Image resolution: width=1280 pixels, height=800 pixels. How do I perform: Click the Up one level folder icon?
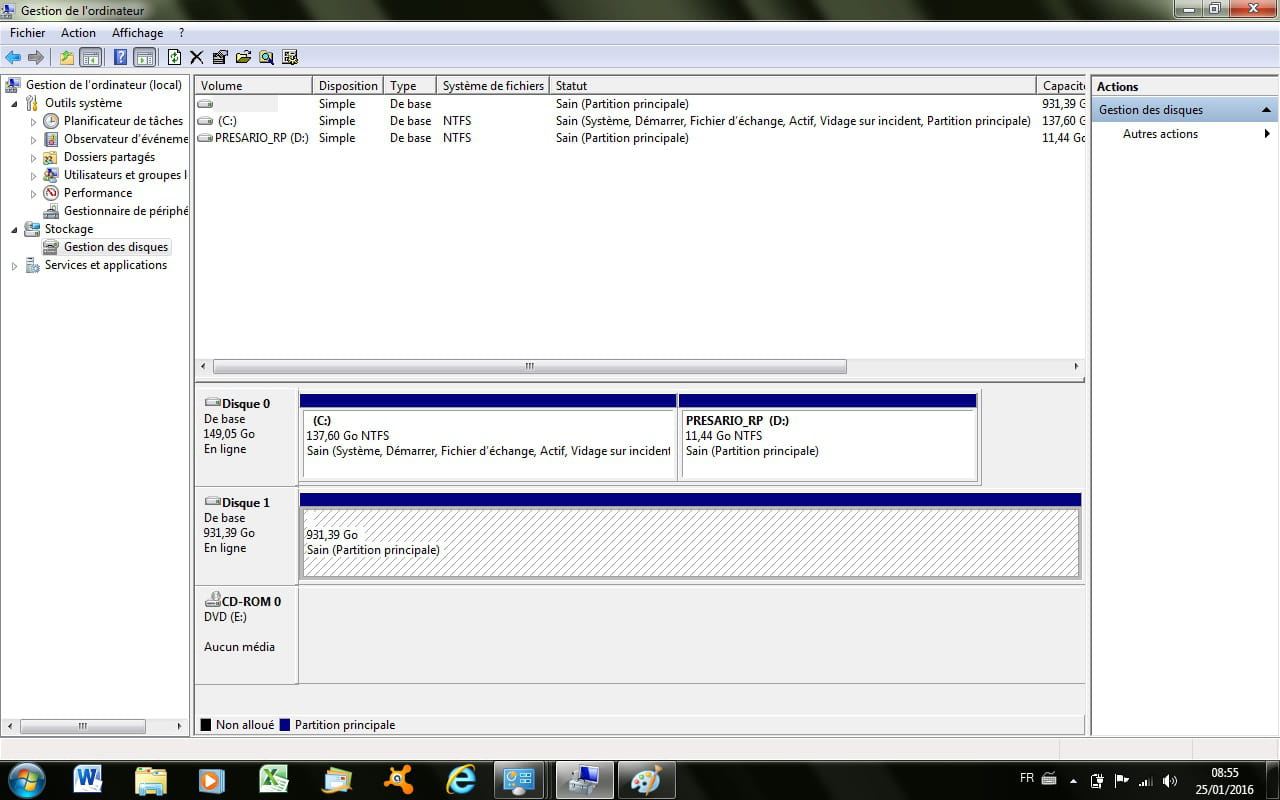coord(67,58)
